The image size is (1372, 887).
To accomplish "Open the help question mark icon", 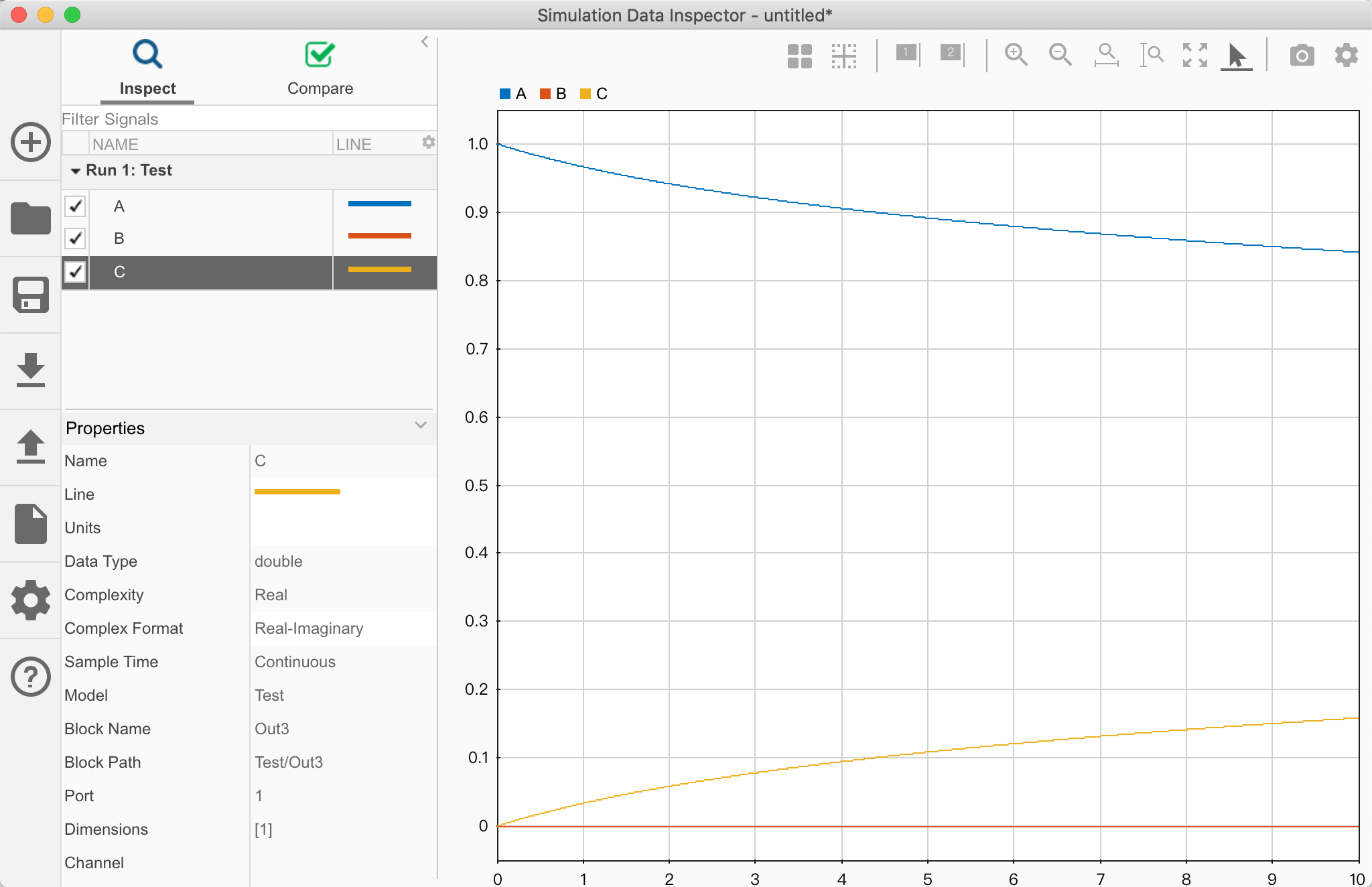I will (x=31, y=677).
